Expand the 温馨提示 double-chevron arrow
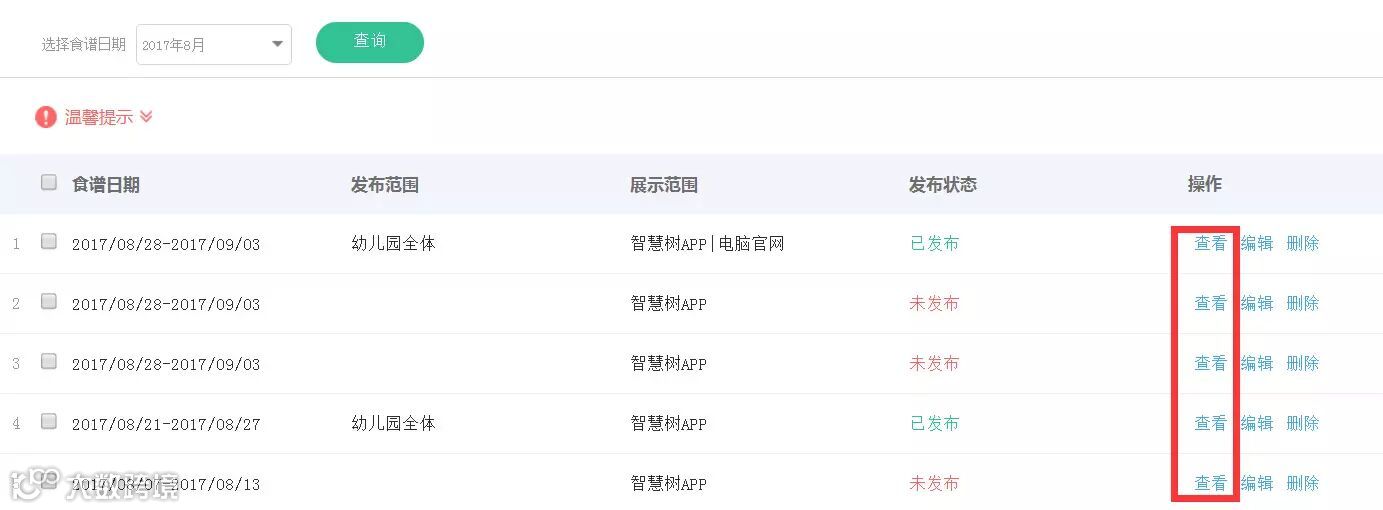The width and height of the screenshot is (1383, 510). (x=146, y=117)
